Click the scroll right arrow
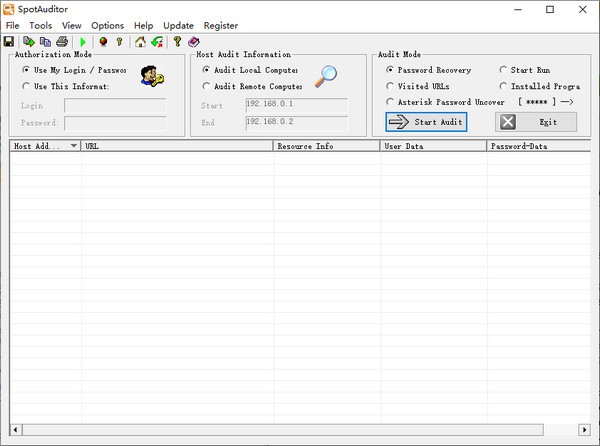Viewport: 600px width, 446px height. pos(584,430)
